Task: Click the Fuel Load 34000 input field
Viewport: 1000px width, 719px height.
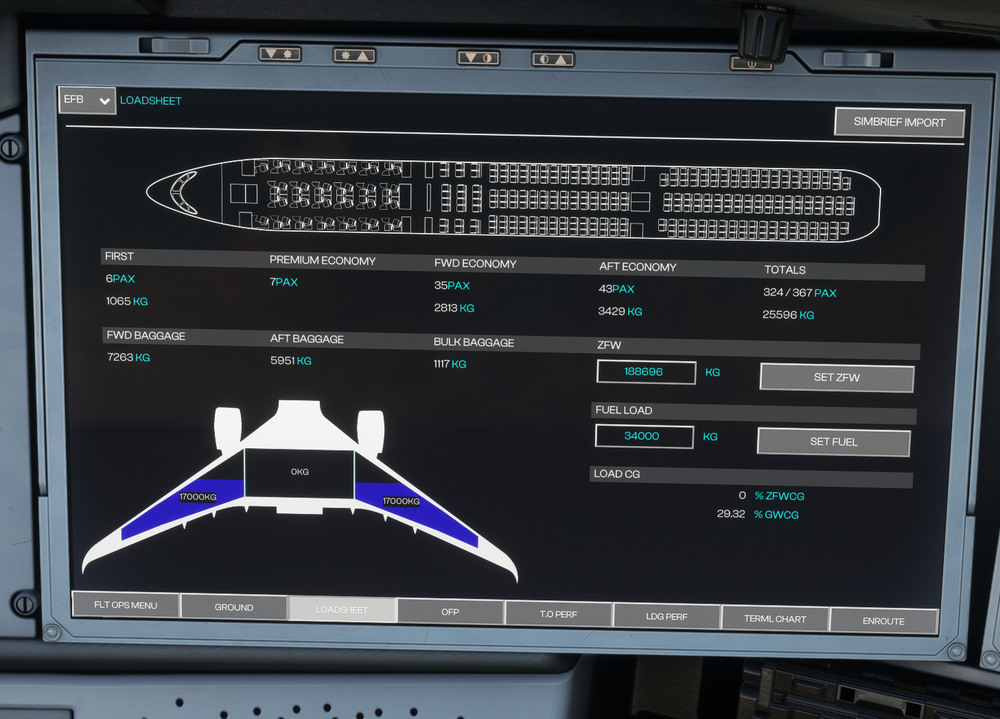Action: pos(643,436)
